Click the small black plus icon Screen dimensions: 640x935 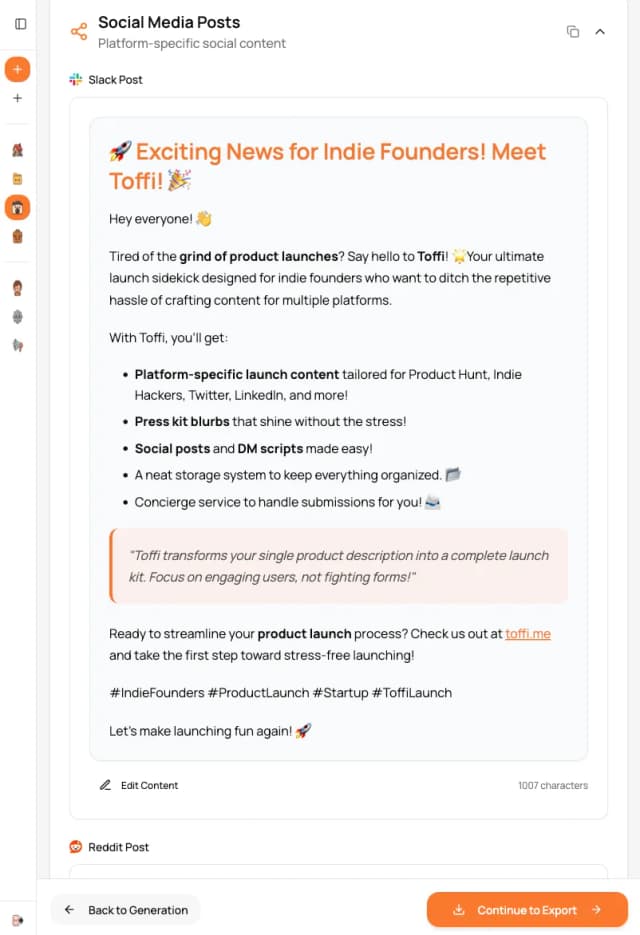[17, 98]
